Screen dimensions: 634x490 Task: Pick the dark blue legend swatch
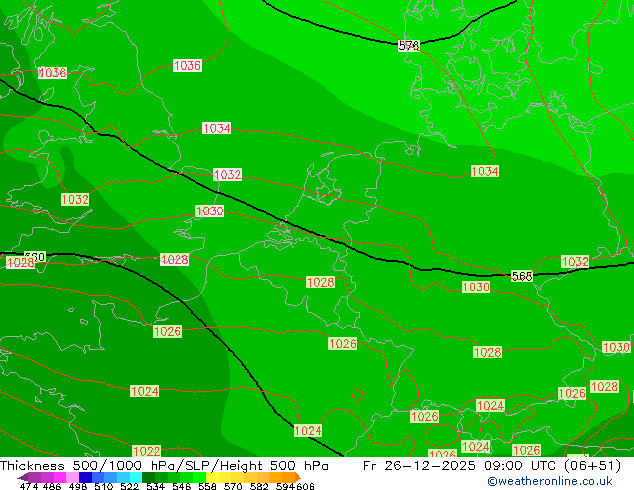(85, 477)
